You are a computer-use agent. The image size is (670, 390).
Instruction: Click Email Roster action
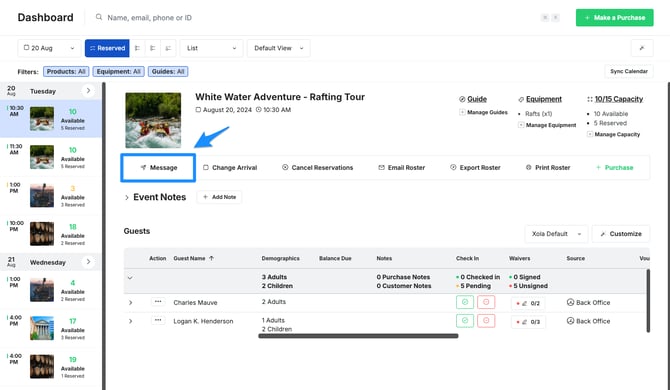coord(402,167)
